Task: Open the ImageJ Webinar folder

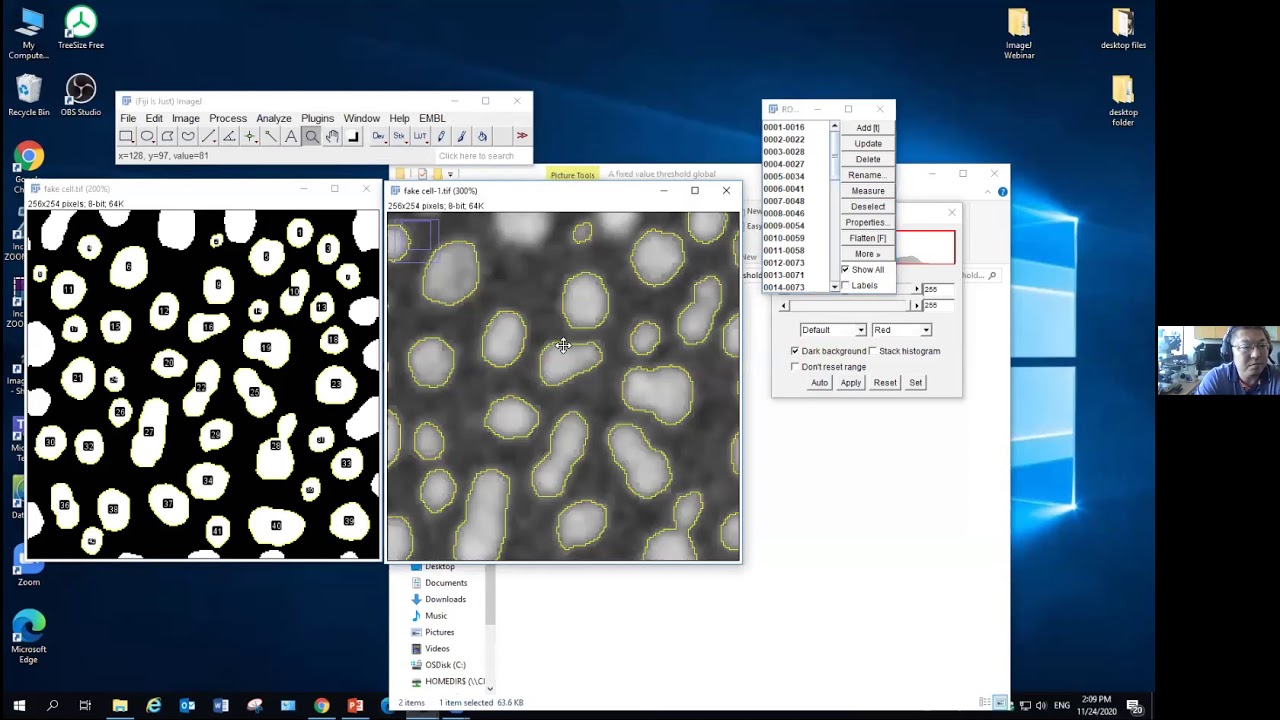Action: coord(1018,34)
